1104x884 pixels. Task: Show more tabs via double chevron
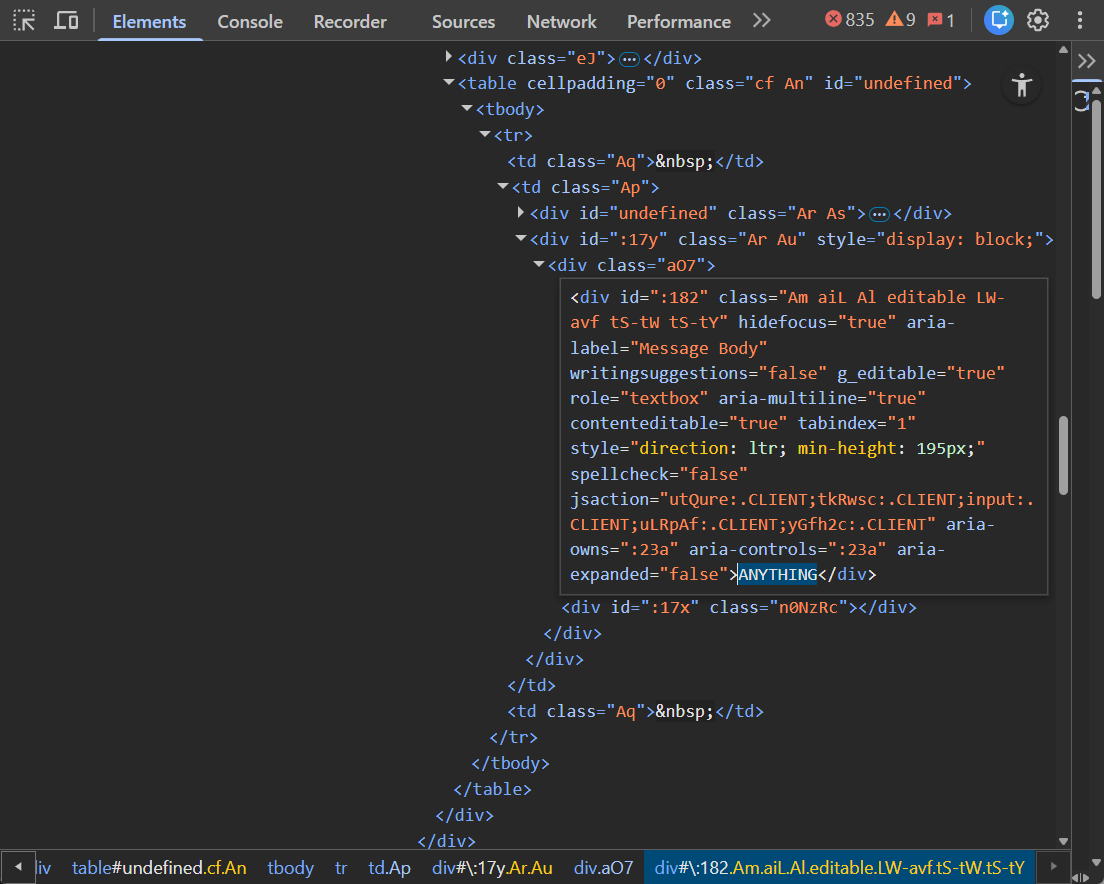point(762,20)
